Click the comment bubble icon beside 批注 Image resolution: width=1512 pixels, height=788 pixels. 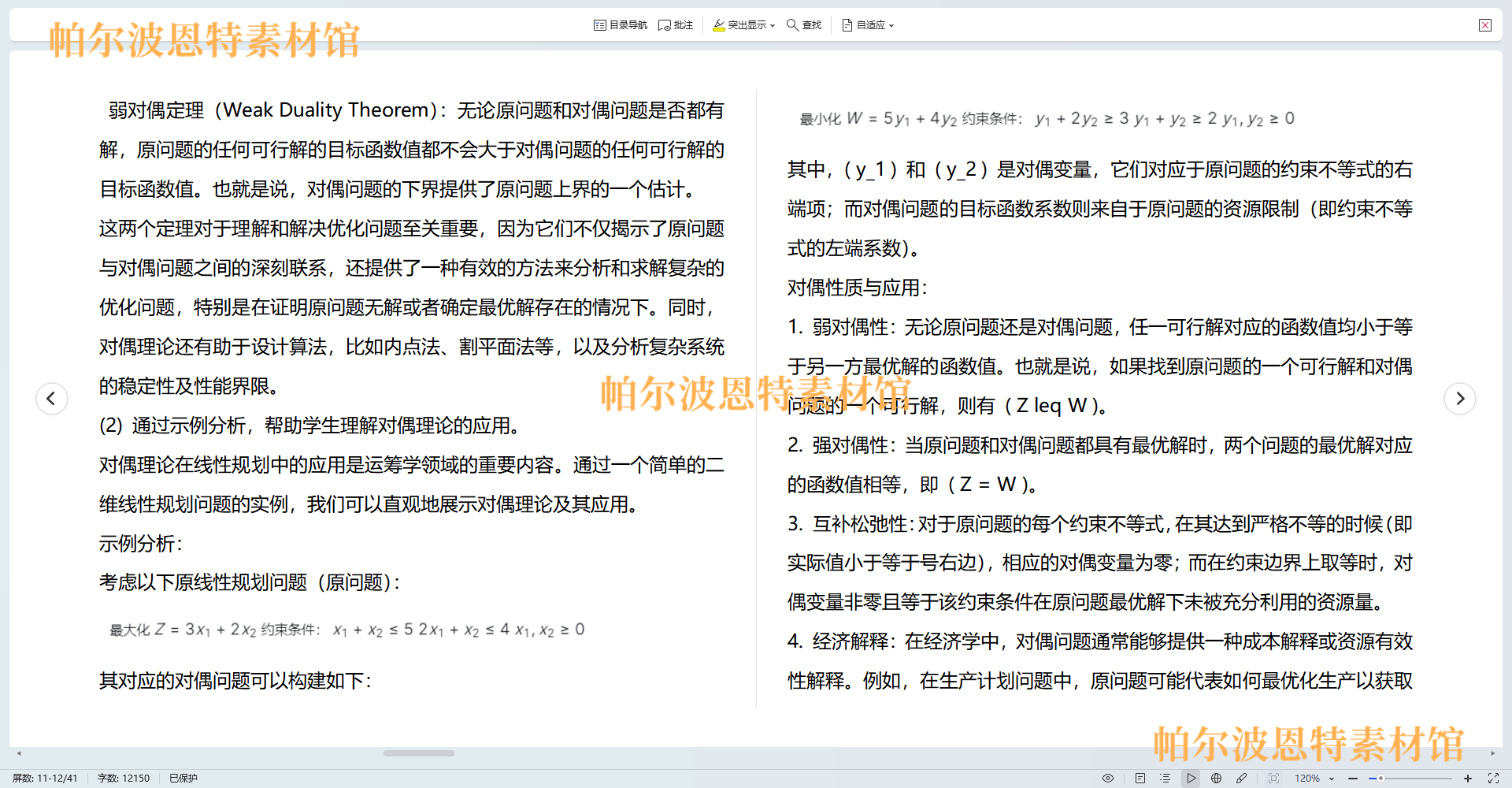(x=665, y=25)
